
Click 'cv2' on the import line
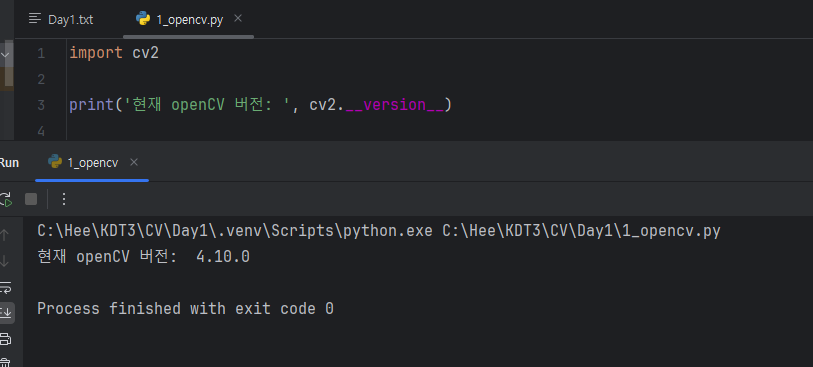[146, 53]
